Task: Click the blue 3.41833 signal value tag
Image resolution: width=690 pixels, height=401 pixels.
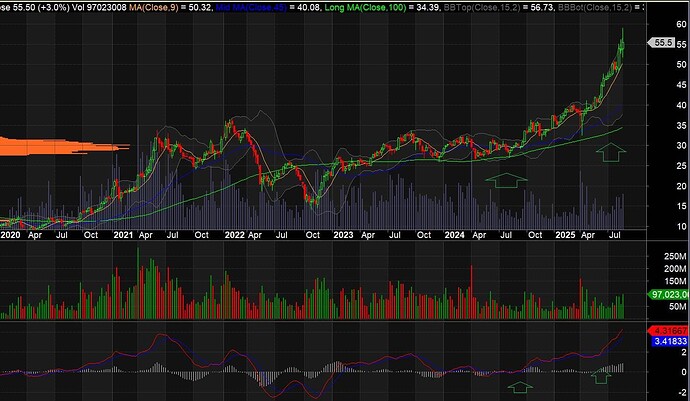Action: [669, 341]
